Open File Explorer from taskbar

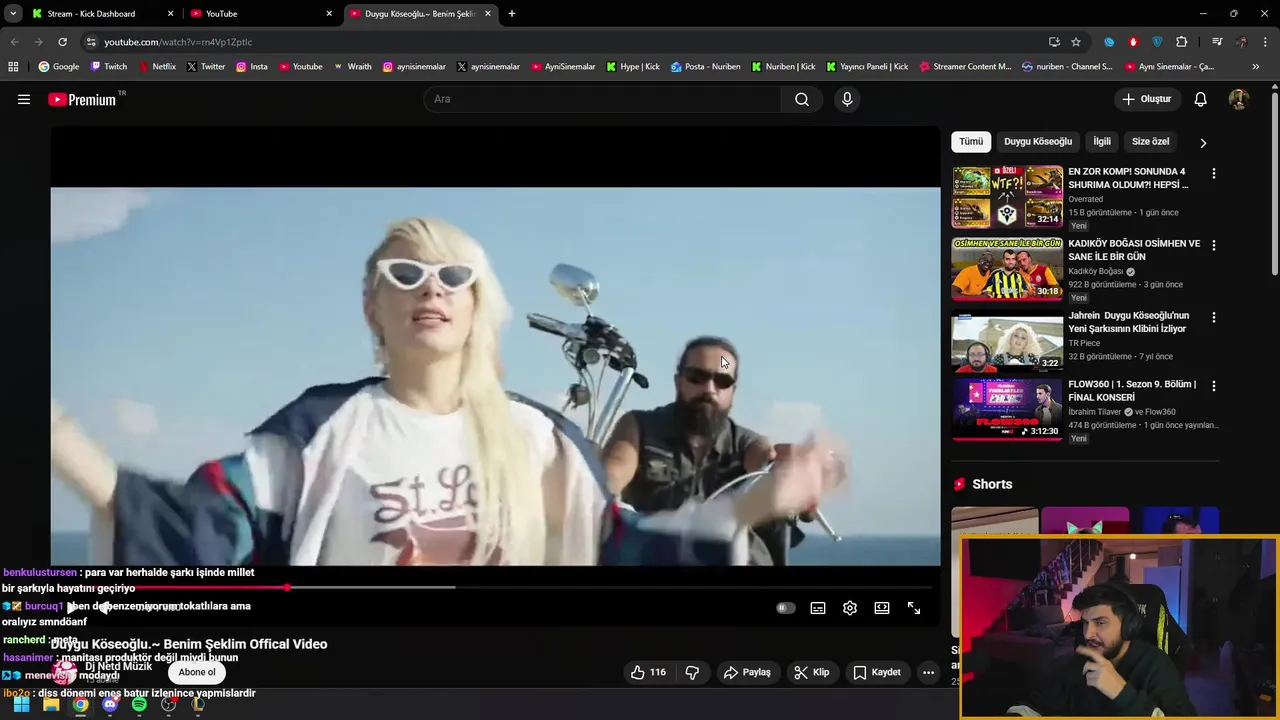point(51,704)
